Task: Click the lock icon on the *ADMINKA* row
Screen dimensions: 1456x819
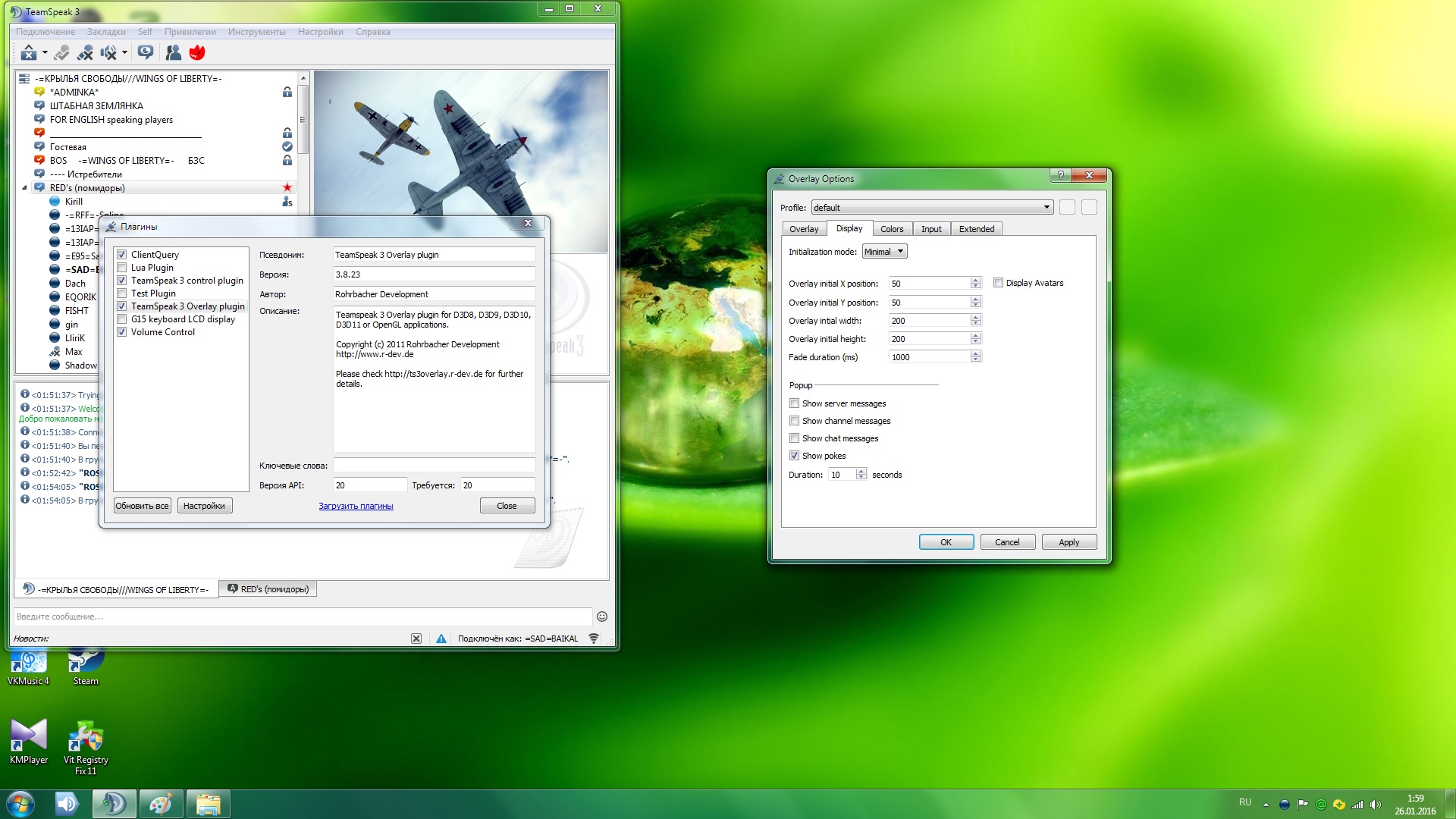Action: 287,92
